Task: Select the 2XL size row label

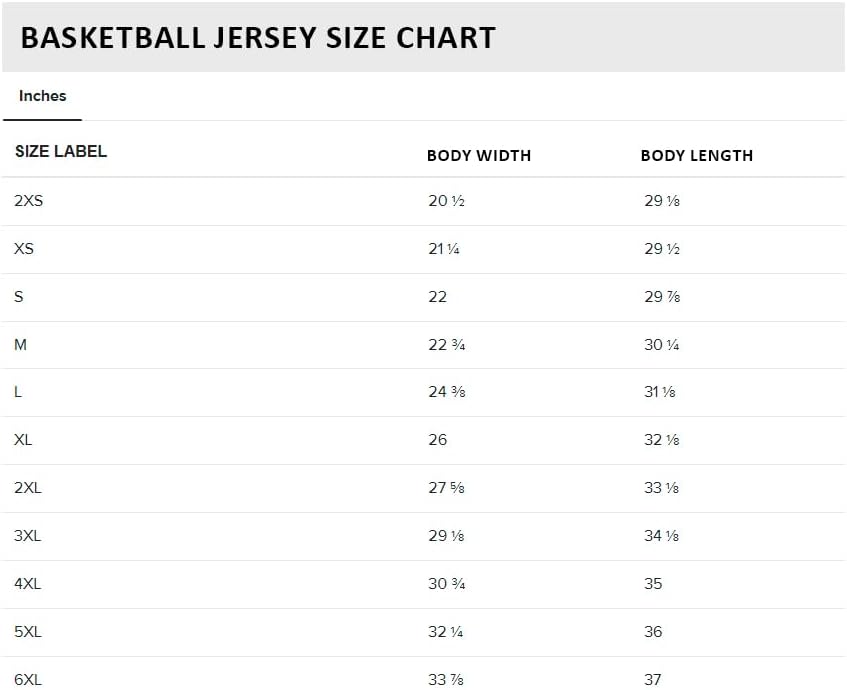Action: coord(28,488)
